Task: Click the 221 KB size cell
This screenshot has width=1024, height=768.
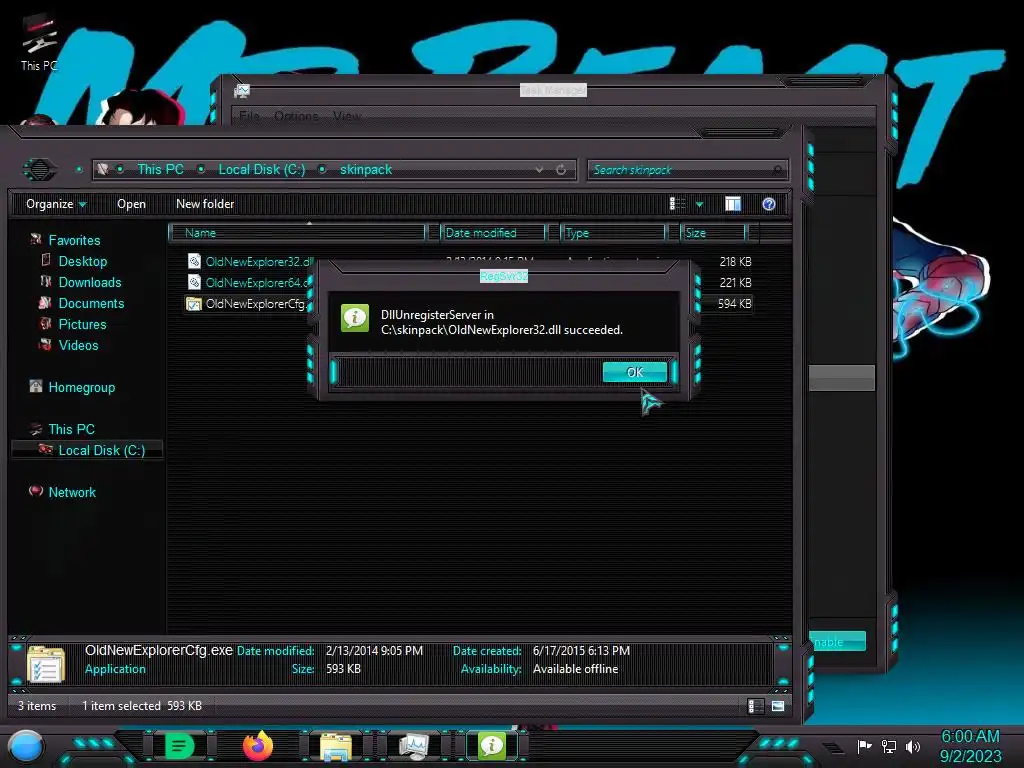Action: (x=735, y=282)
